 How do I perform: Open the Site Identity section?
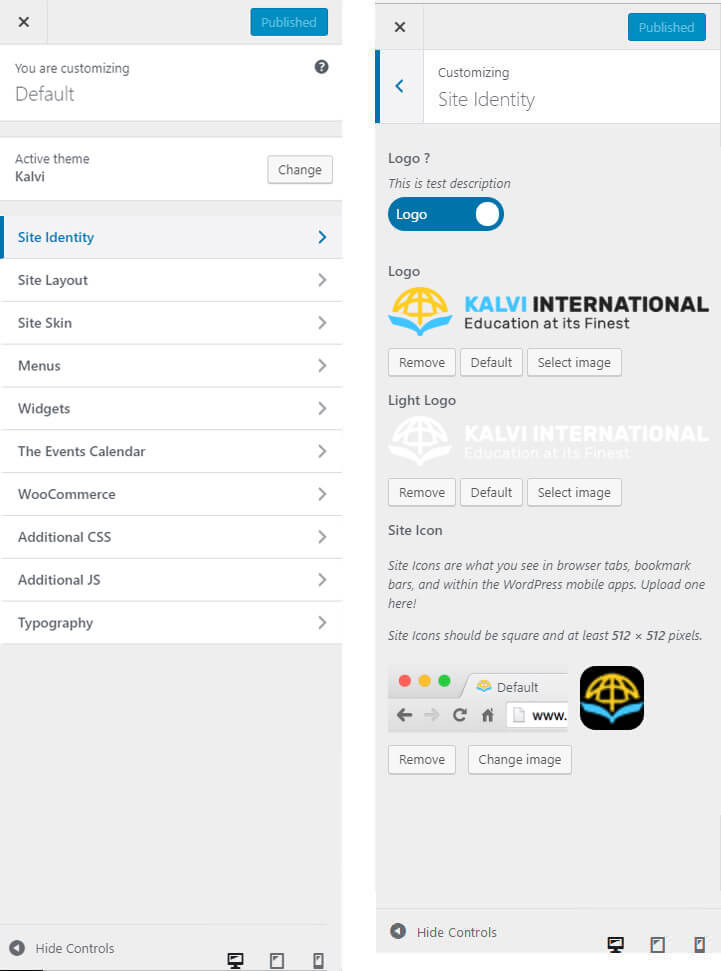click(x=171, y=237)
